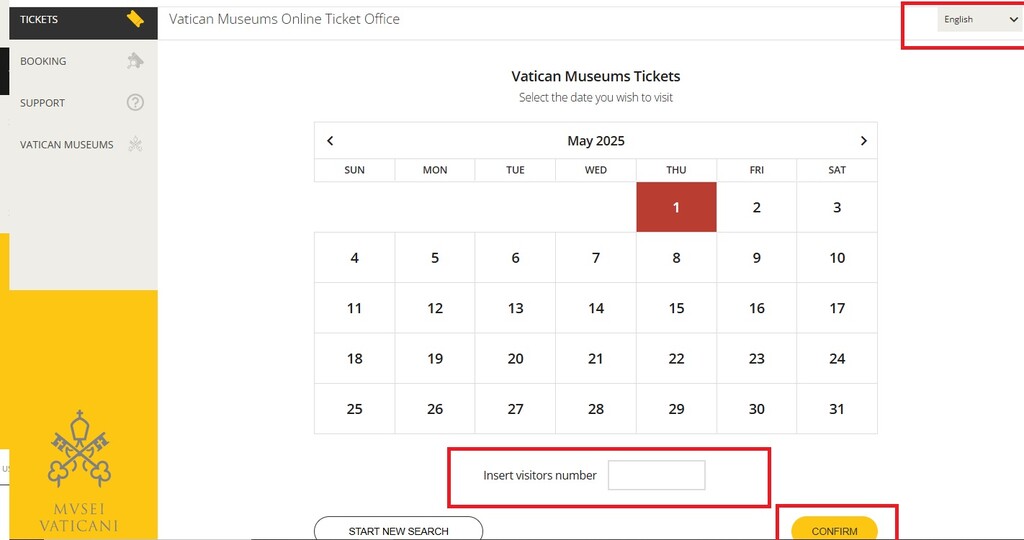
Task: Select May 29 on the calendar
Action: [676, 408]
